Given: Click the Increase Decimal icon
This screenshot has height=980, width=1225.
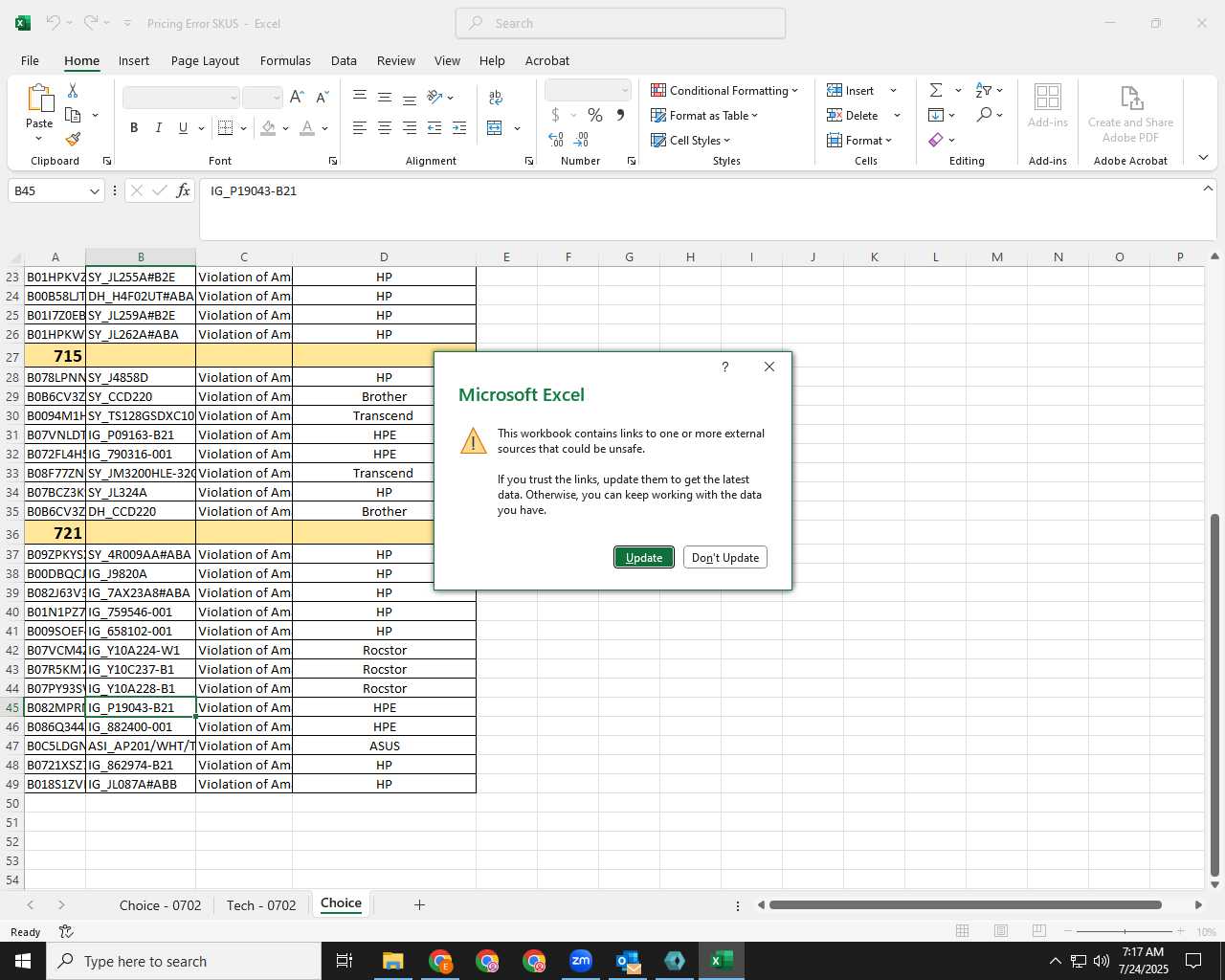Looking at the screenshot, I should coord(556,140).
